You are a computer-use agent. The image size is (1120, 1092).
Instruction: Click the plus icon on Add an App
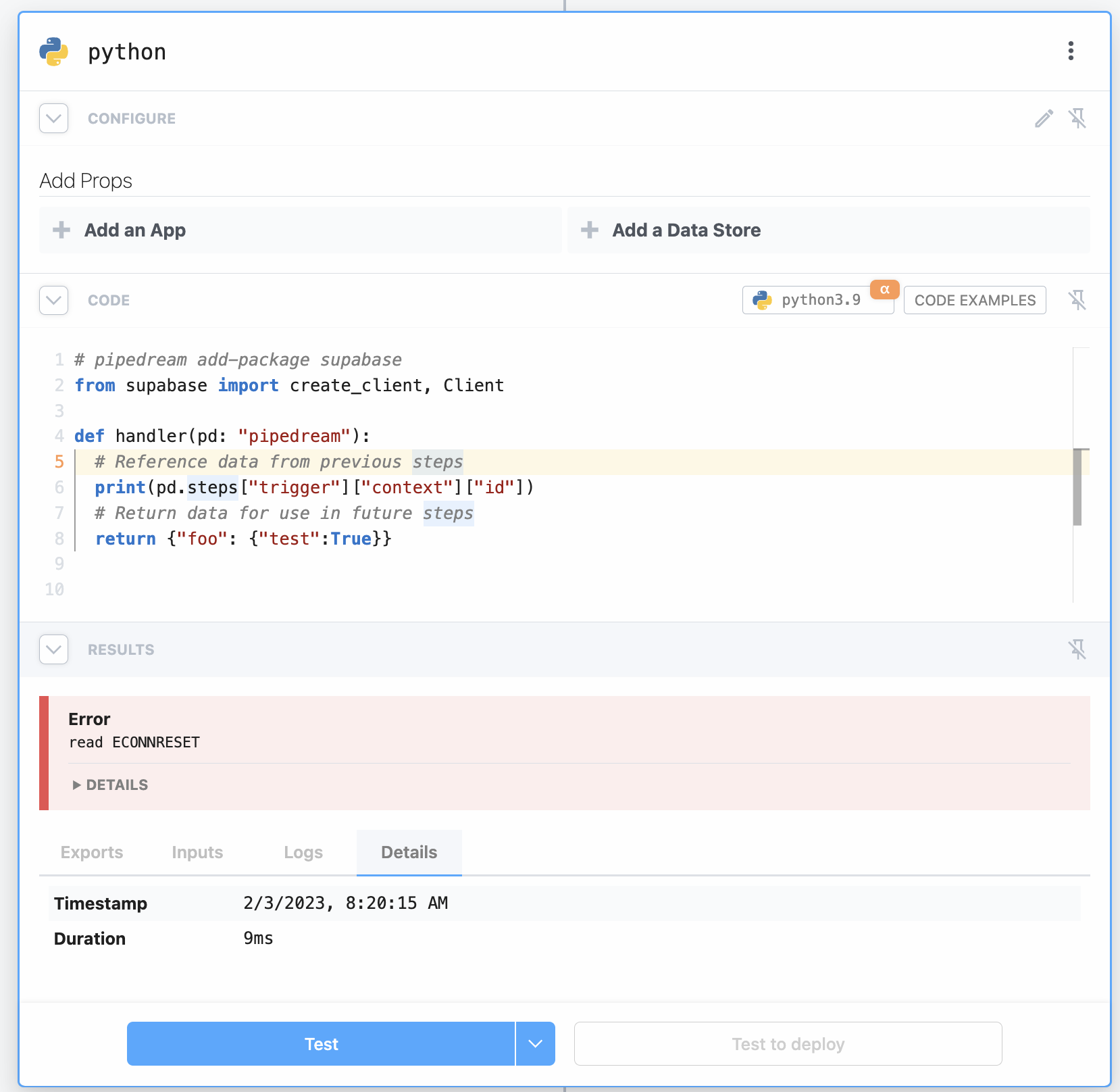point(61,230)
